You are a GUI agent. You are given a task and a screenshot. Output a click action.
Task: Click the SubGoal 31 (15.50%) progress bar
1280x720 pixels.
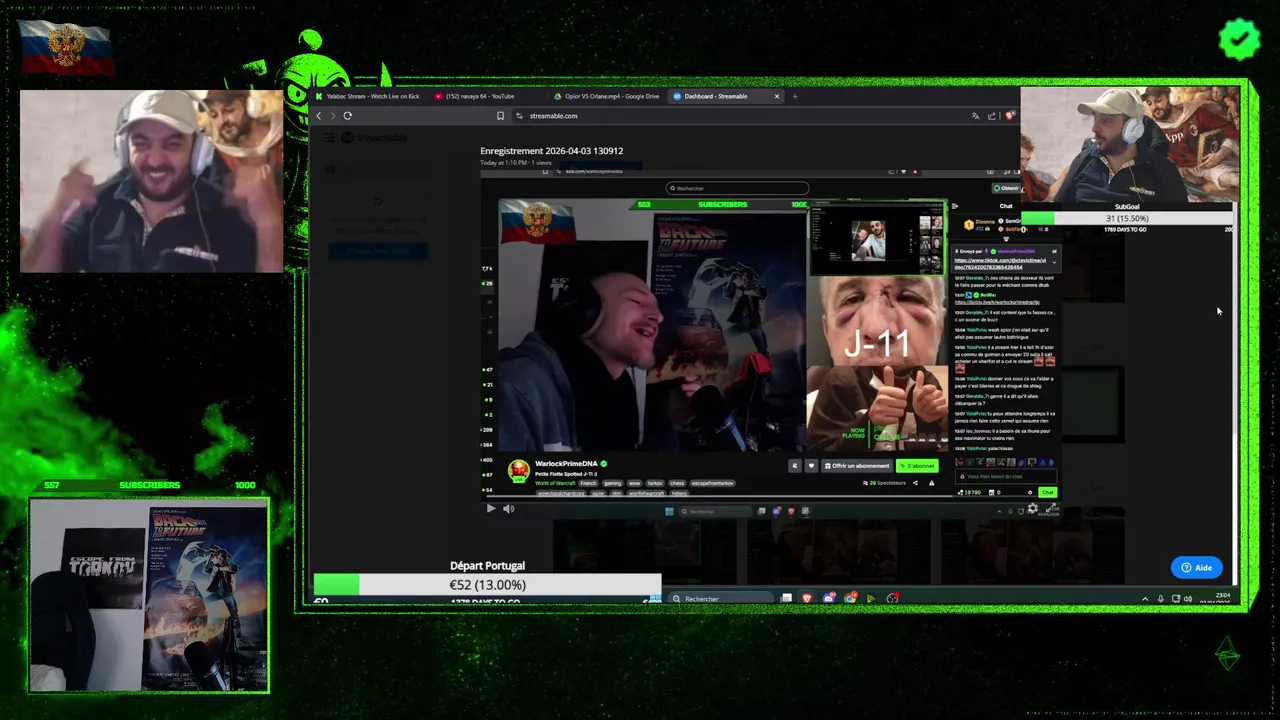click(x=1127, y=218)
